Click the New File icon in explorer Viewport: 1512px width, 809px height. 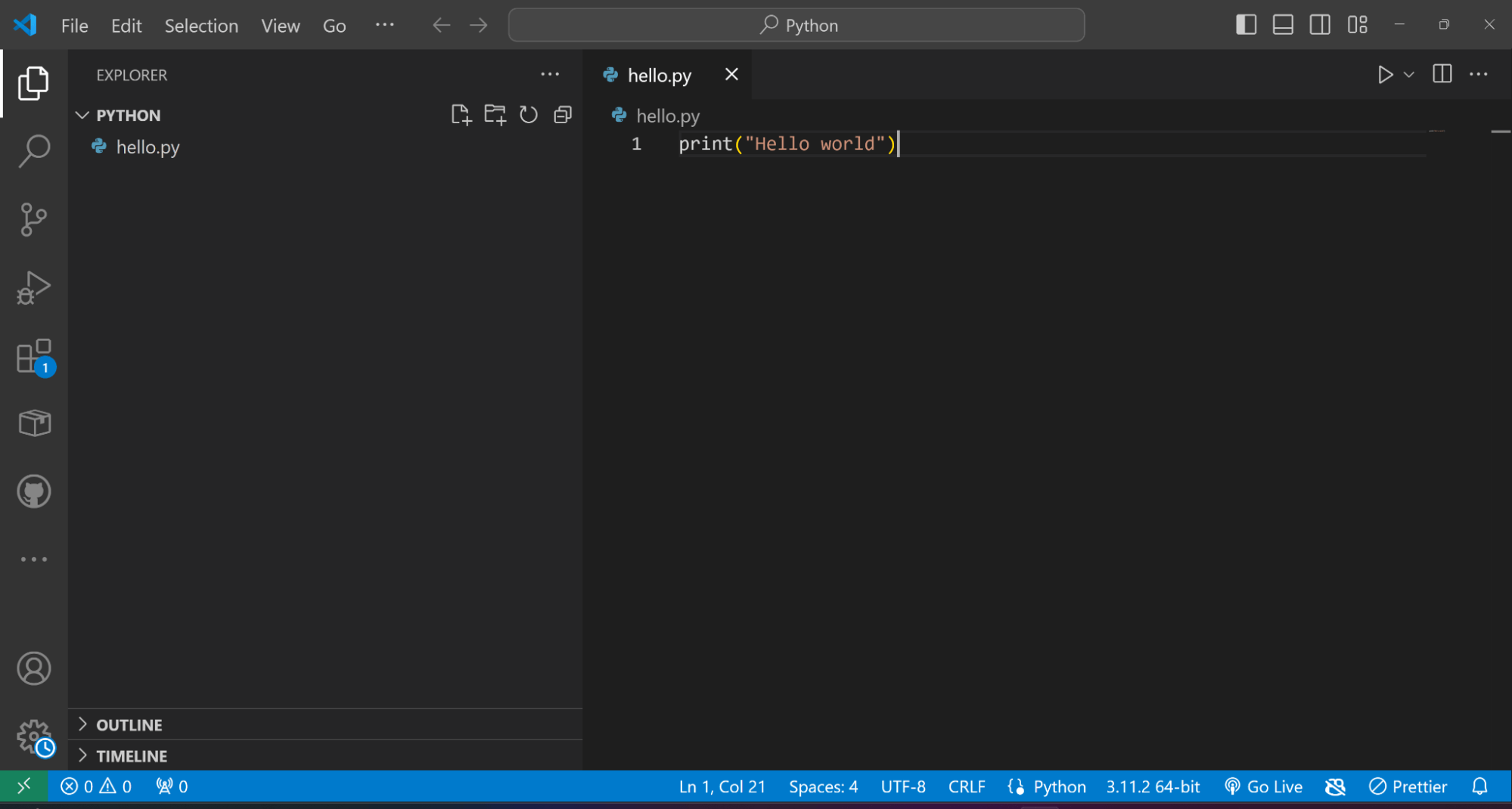461,115
